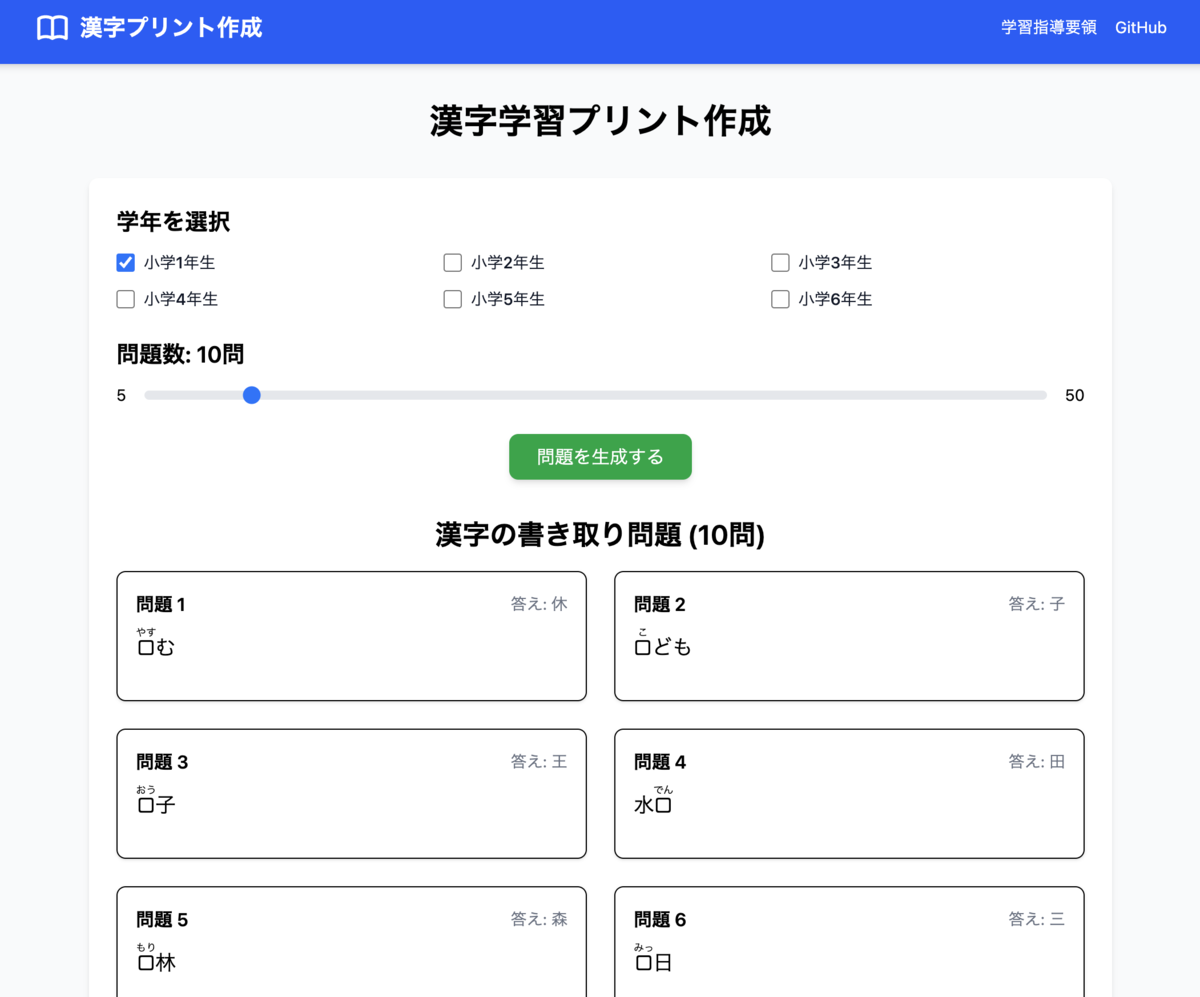Check the 小学6年生 checkbox

tap(780, 298)
